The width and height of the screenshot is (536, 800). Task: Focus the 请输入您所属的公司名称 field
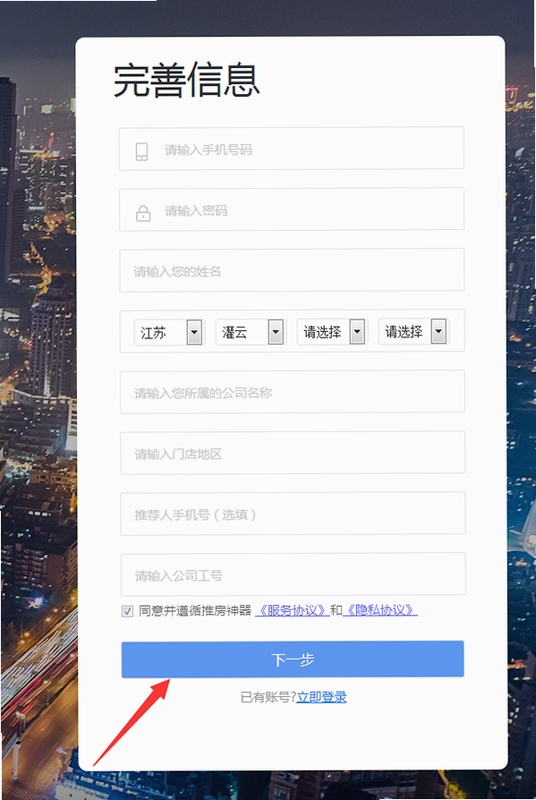292,392
